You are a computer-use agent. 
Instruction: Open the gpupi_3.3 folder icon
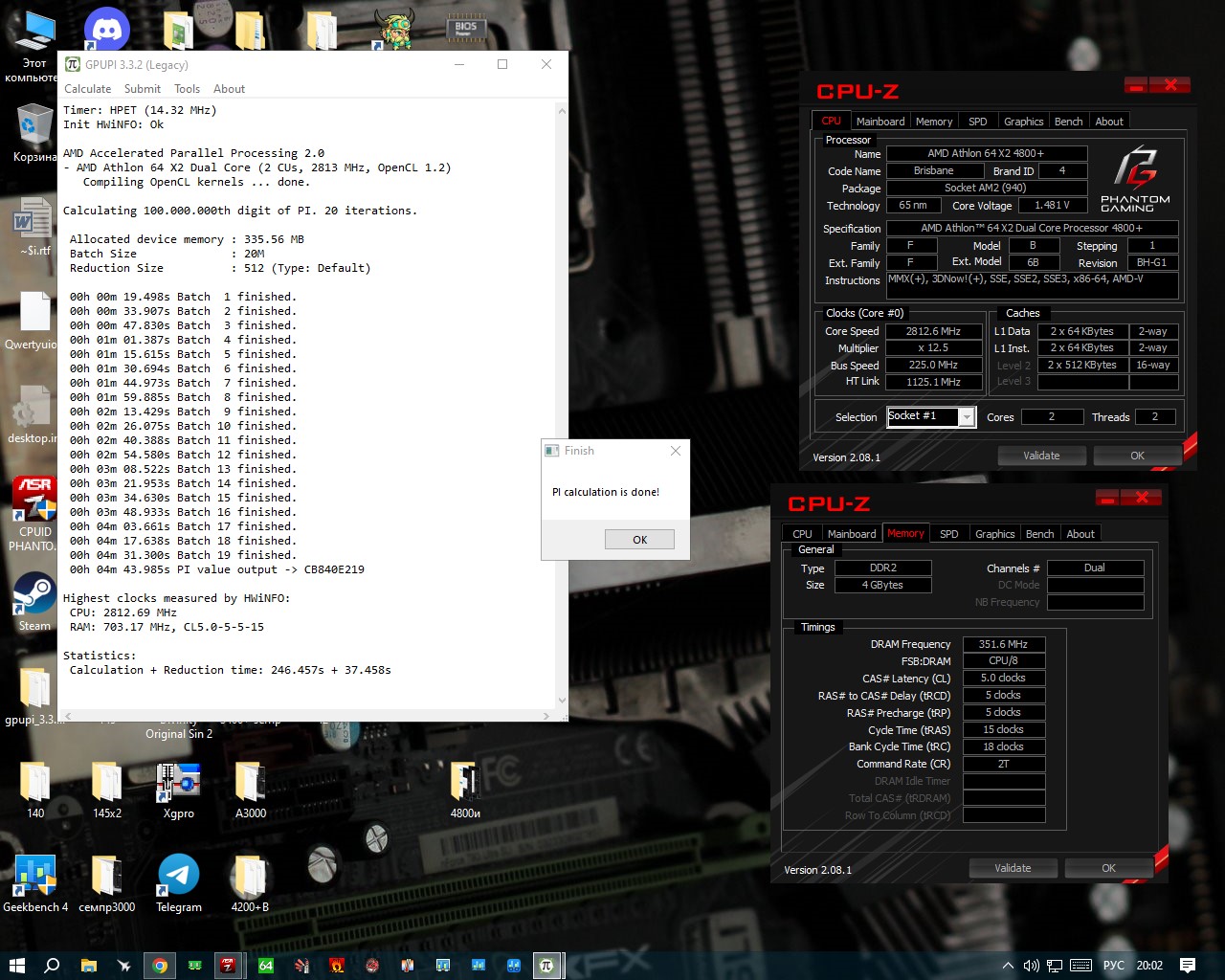pyautogui.click(x=34, y=696)
